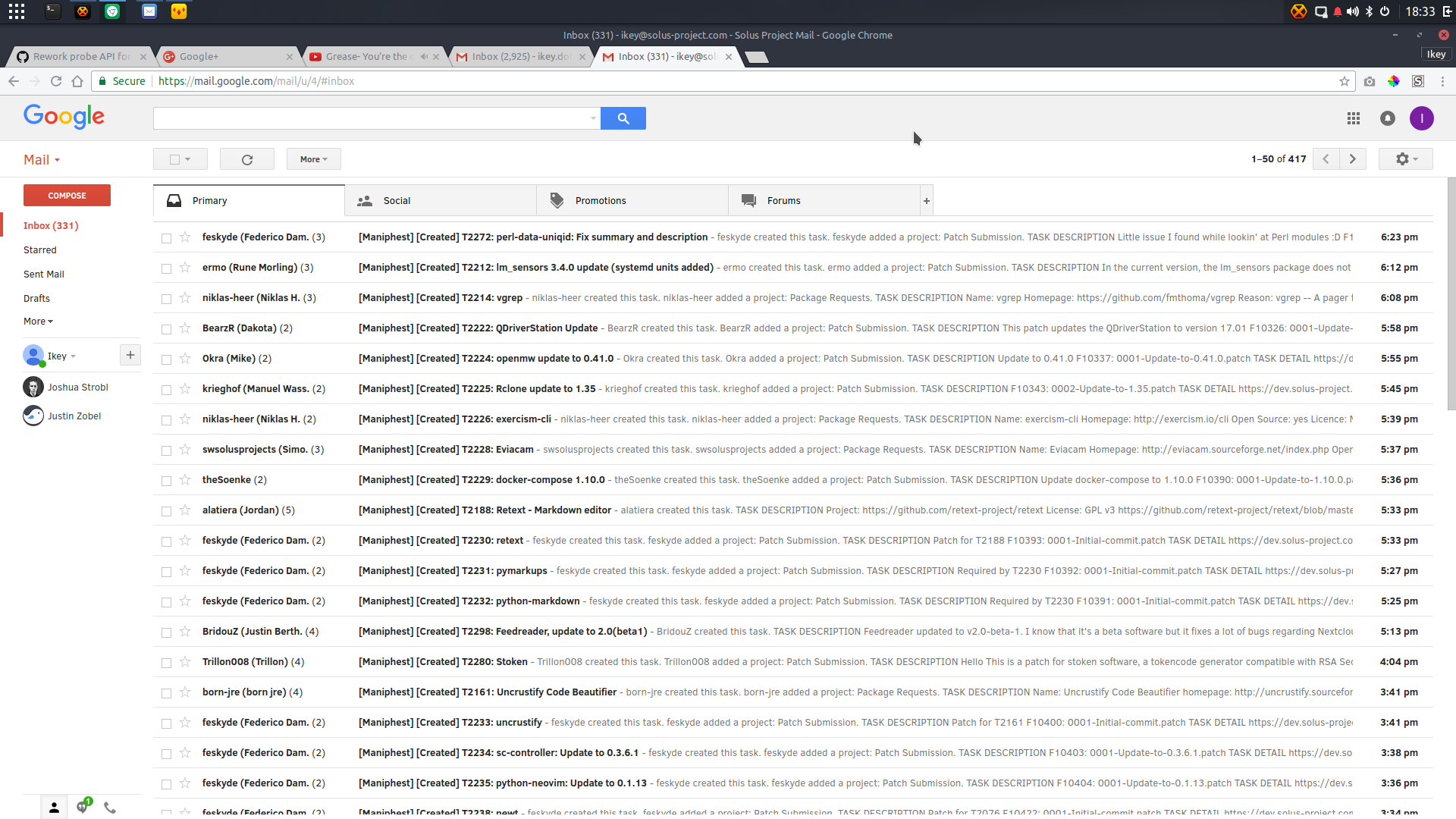Switch to Google+ browser tab
Viewport: 1456px width, 819px height.
tap(226, 56)
